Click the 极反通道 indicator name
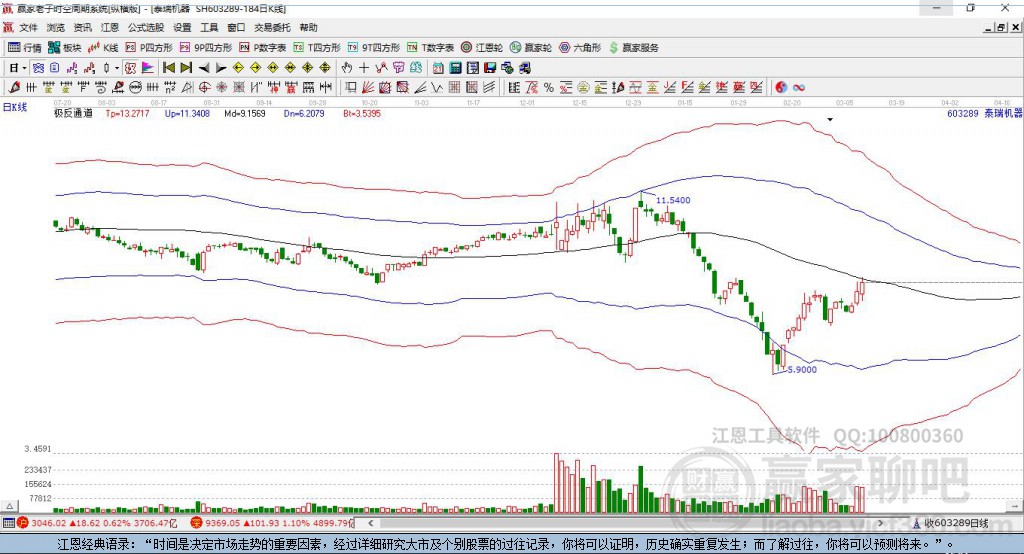 coord(73,113)
